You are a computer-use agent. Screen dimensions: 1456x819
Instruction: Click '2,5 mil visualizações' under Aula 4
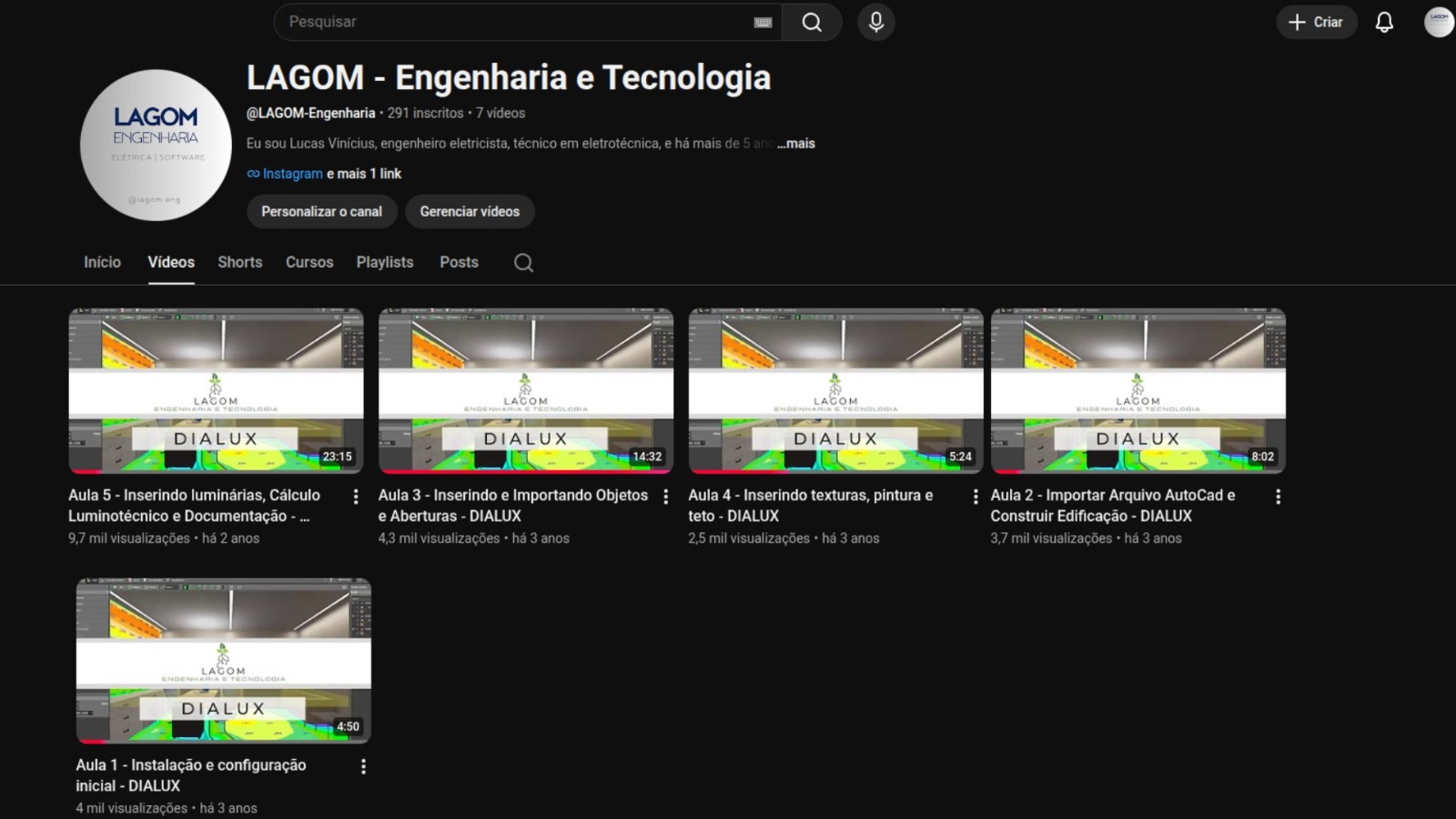[x=749, y=539]
